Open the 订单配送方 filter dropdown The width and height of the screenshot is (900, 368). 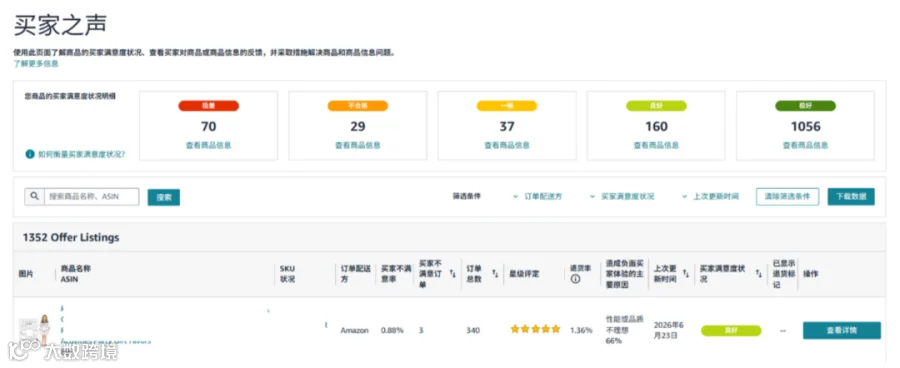(538, 196)
